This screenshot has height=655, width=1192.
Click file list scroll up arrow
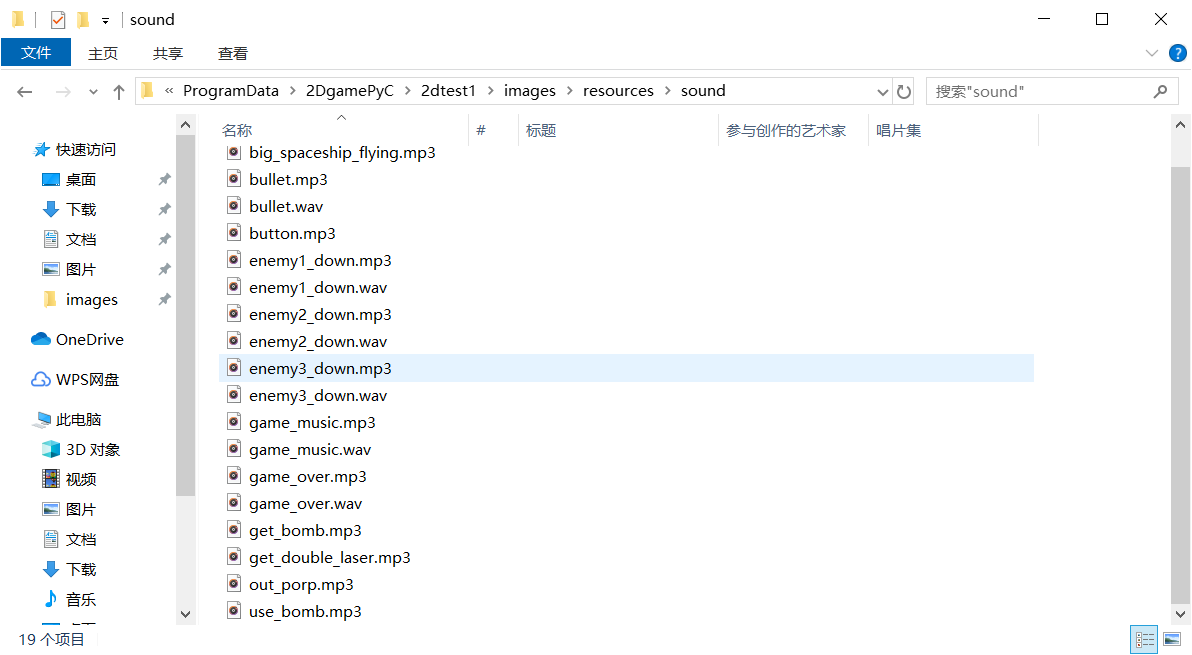tap(1180, 125)
